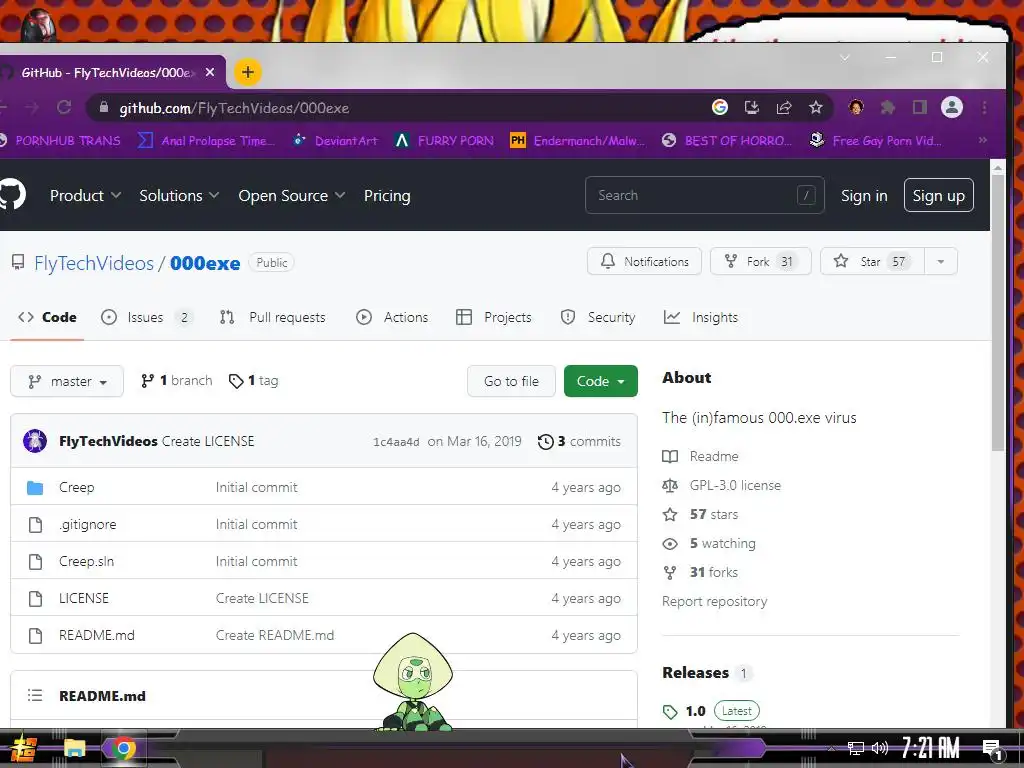Click the Sign in link
The height and width of the screenshot is (768, 1024).
[864, 195]
